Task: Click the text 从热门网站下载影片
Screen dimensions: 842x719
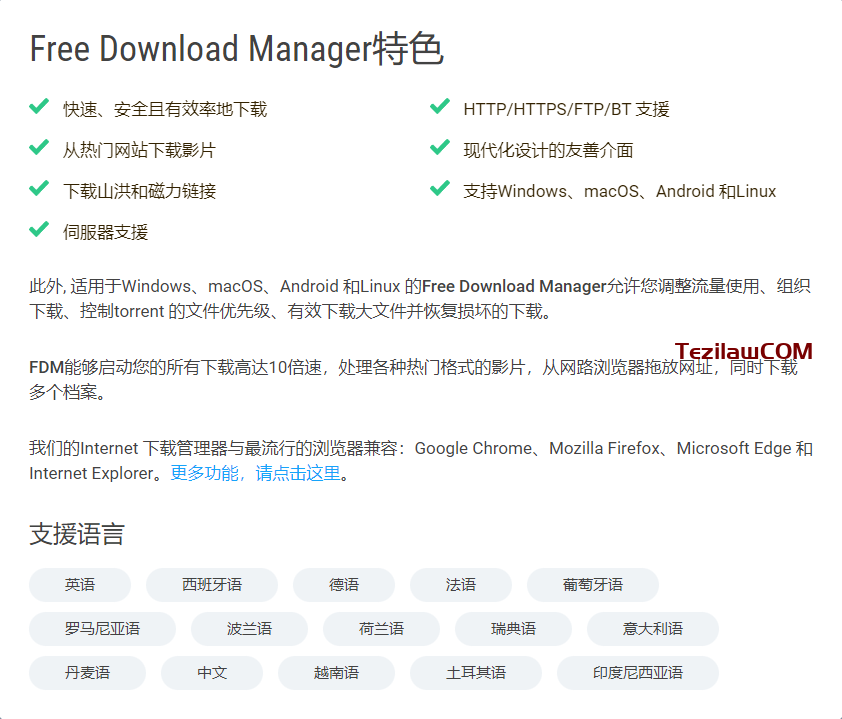Action: coord(139,150)
